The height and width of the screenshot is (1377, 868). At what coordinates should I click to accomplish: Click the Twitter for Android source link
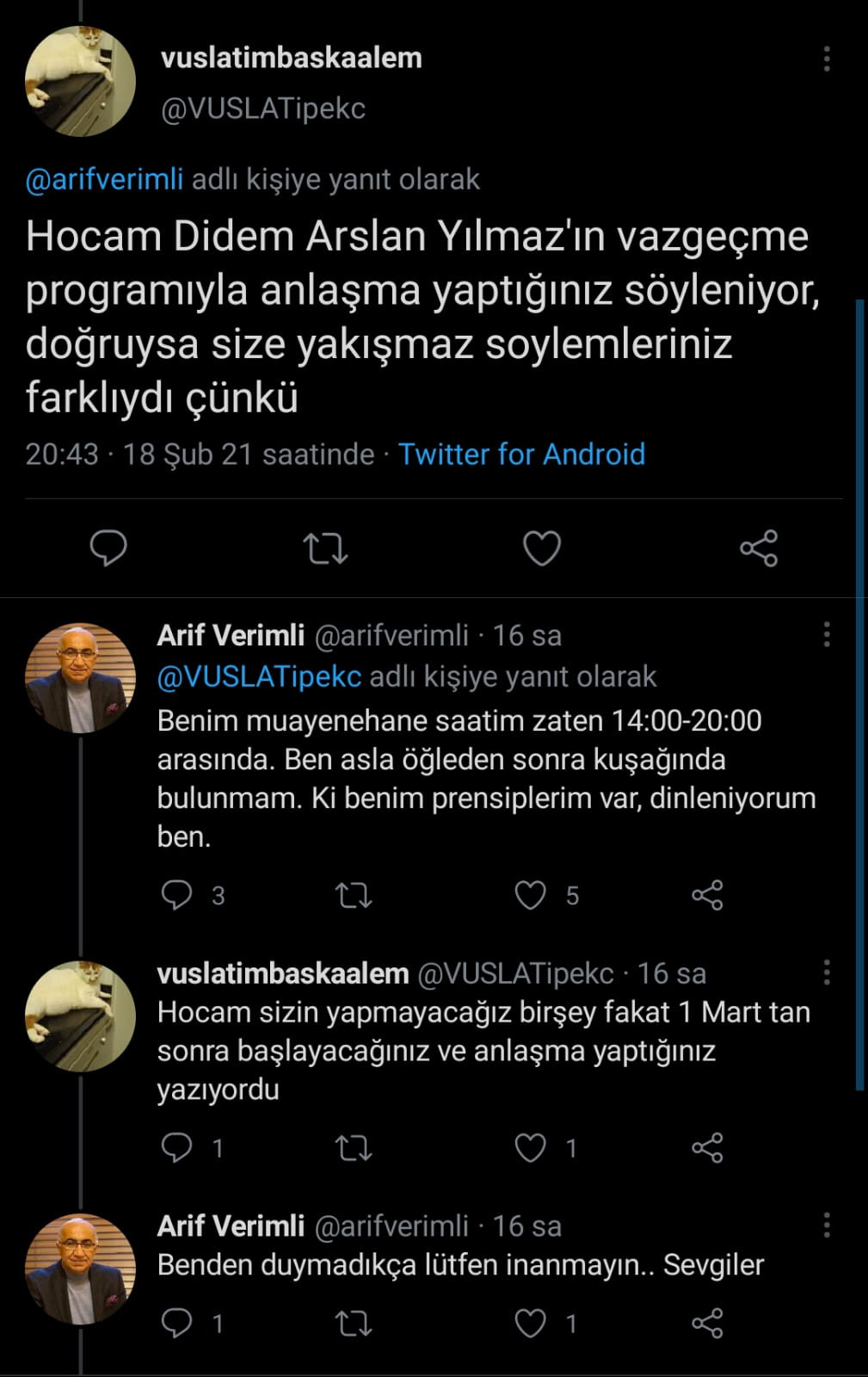520,454
